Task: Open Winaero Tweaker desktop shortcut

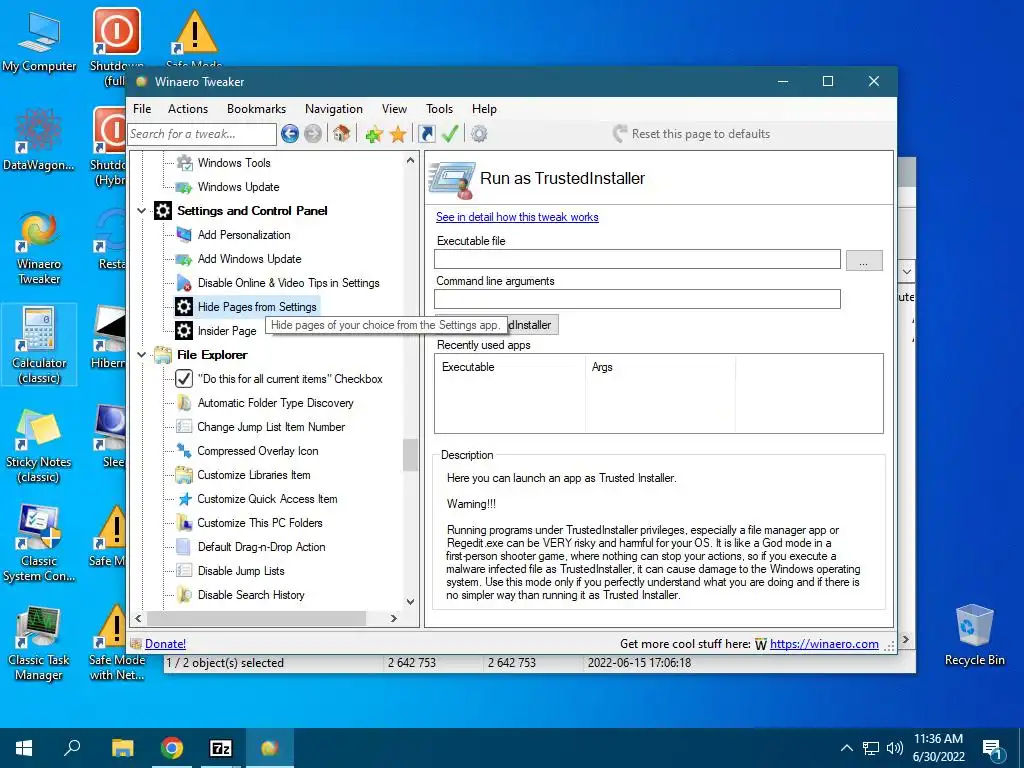Action: click(x=39, y=248)
